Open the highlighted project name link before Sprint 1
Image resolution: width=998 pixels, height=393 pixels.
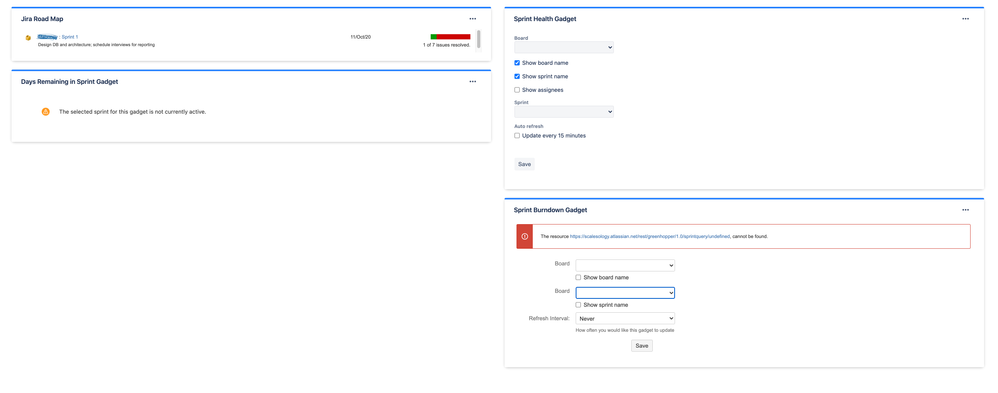point(48,38)
